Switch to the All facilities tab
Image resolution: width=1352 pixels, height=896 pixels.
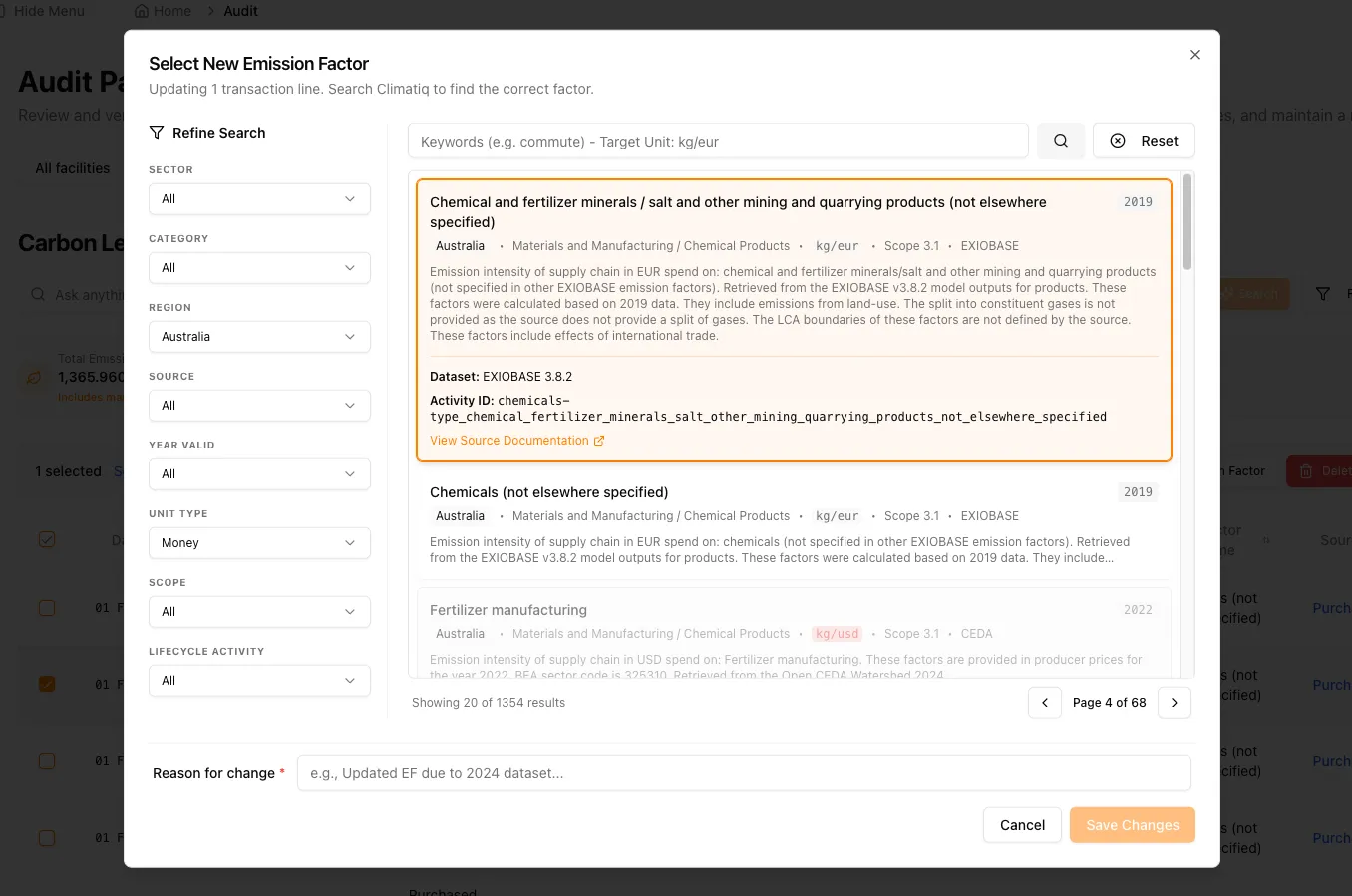point(72,167)
